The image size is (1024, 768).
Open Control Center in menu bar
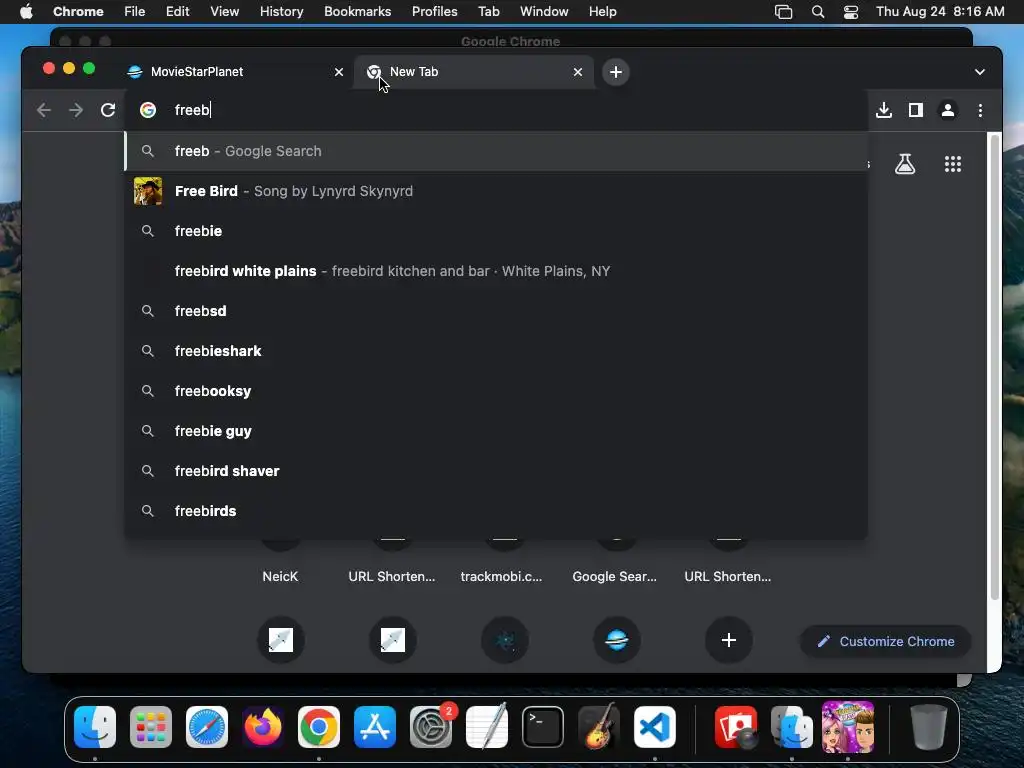coord(850,12)
